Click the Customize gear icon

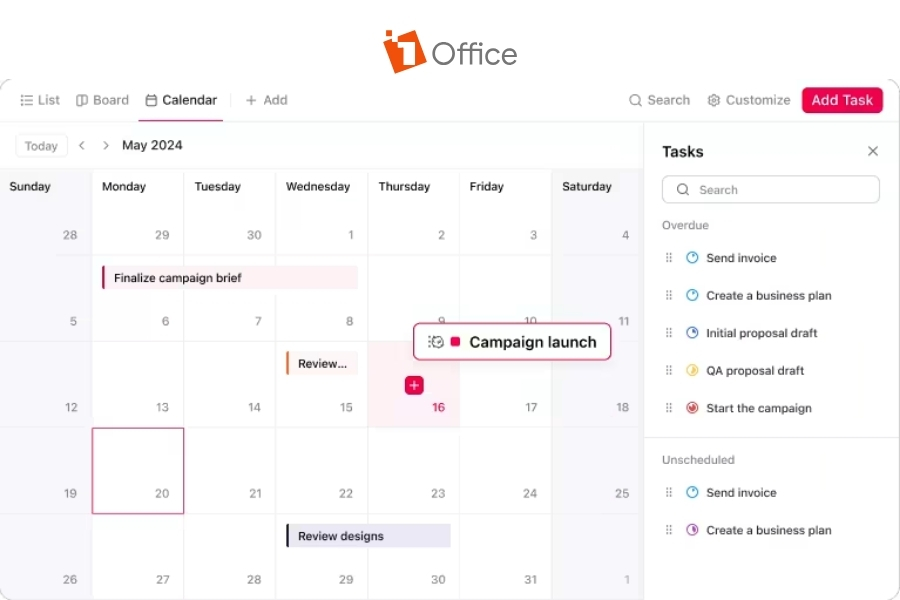(x=713, y=100)
